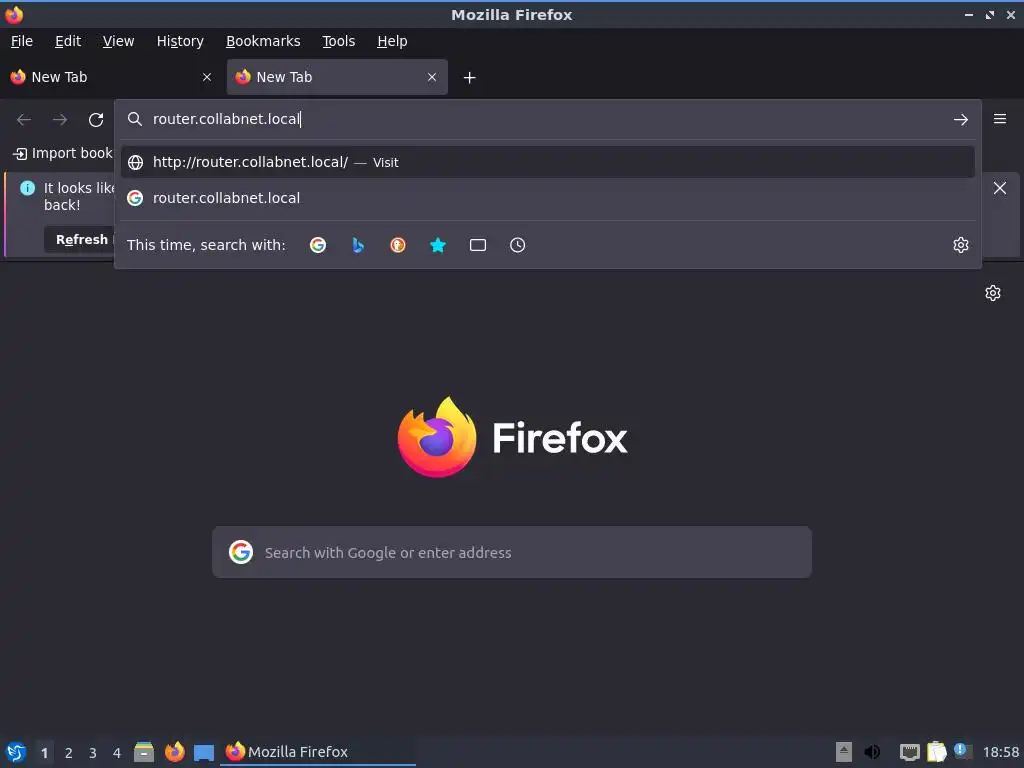Switch to the first New Tab
The image size is (1024, 768).
[x=111, y=77]
